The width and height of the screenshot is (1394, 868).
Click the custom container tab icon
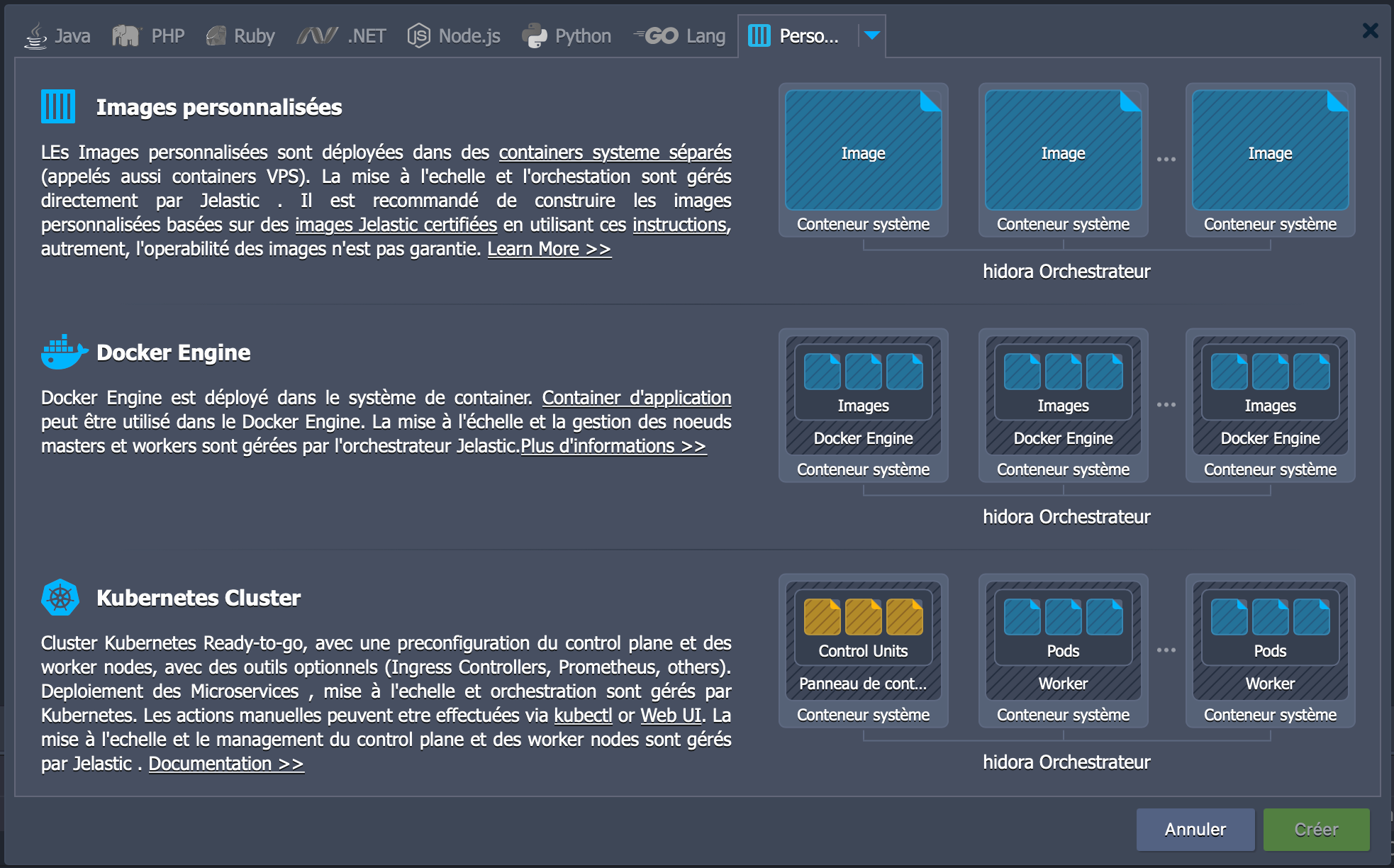point(759,35)
